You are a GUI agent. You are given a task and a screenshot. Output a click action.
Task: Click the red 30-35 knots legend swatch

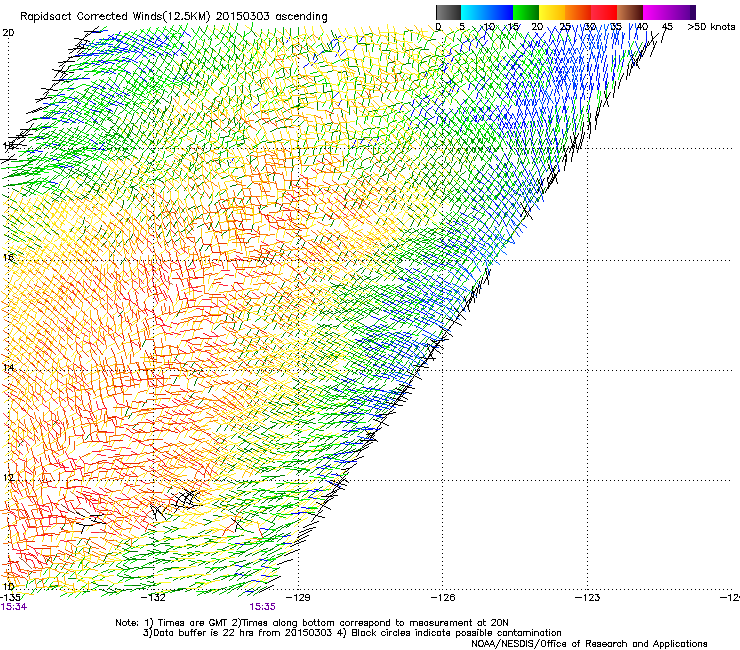tap(604, 12)
